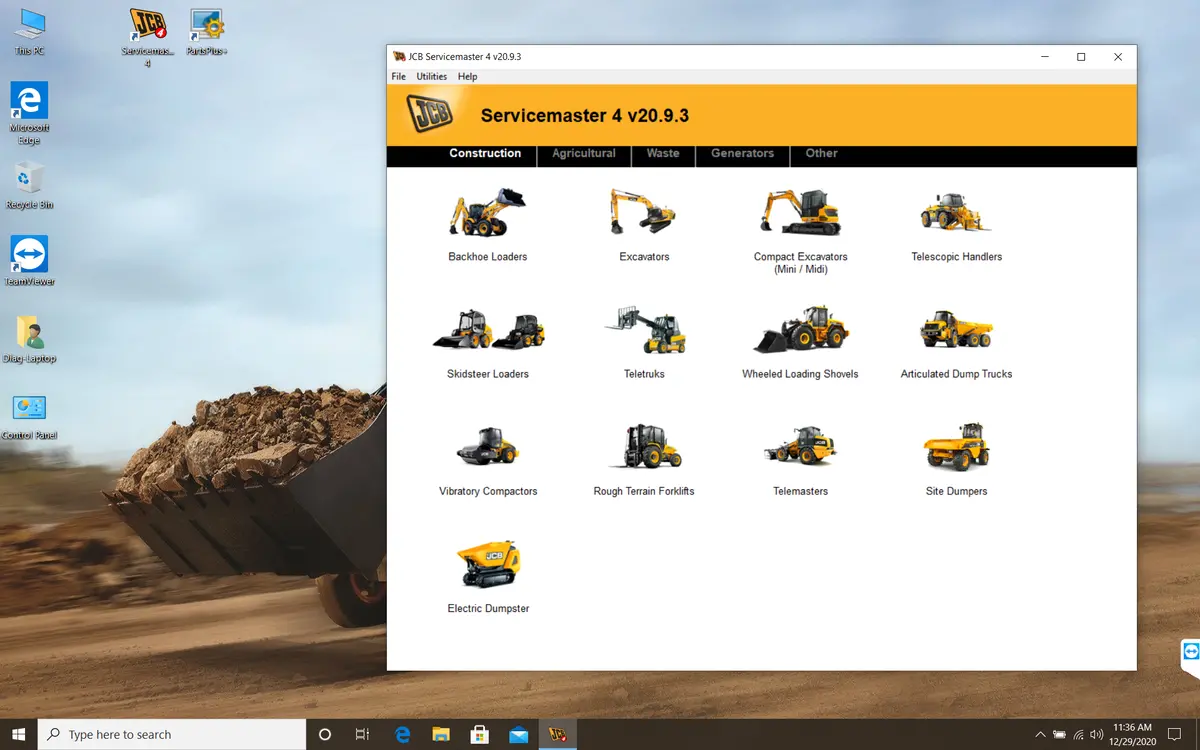The image size is (1200, 750).
Task: Click the Teletruks label
Action: [x=644, y=374]
